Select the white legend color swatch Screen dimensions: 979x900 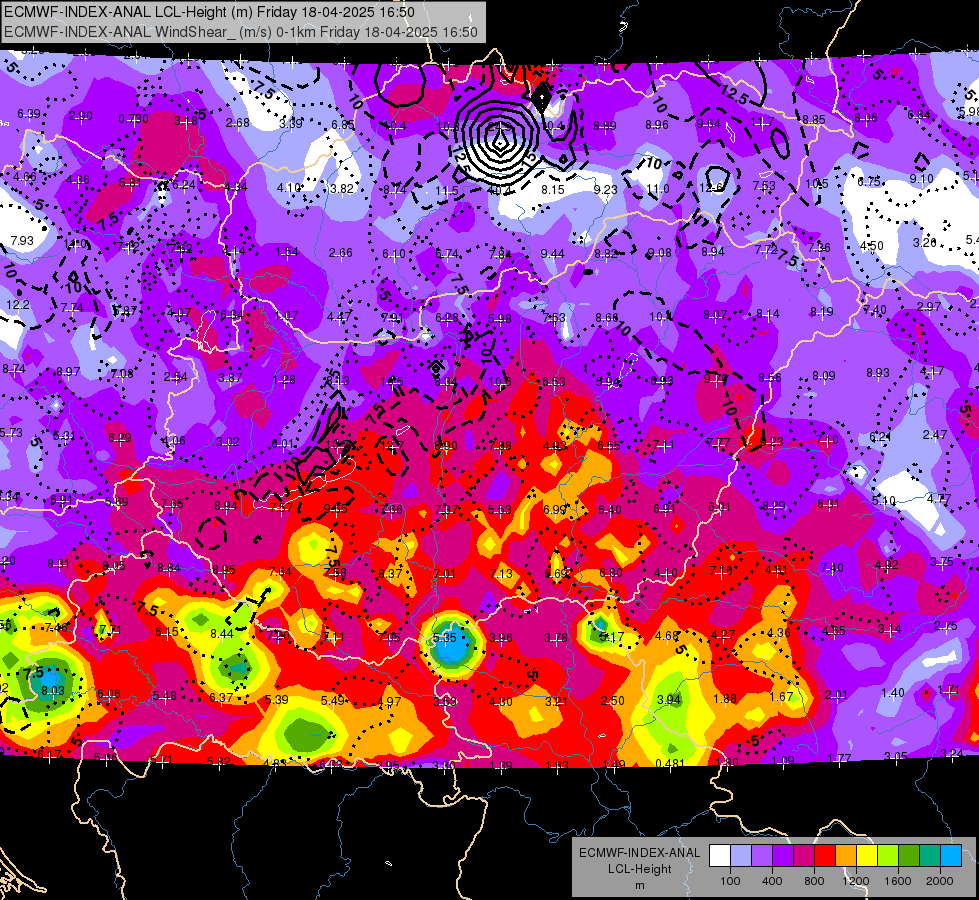719,856
